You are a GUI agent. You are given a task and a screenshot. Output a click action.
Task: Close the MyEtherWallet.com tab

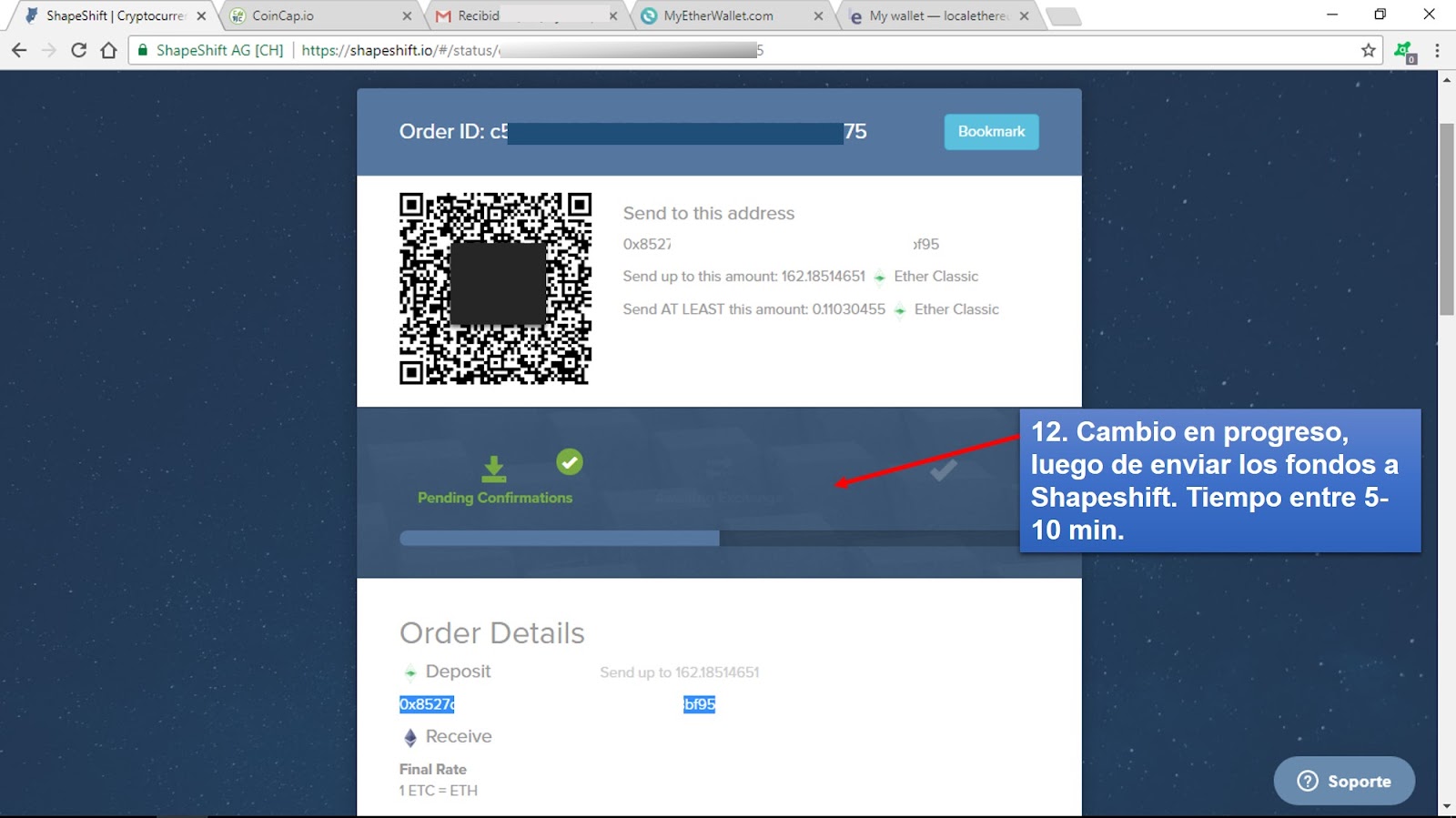click(818, 15)
